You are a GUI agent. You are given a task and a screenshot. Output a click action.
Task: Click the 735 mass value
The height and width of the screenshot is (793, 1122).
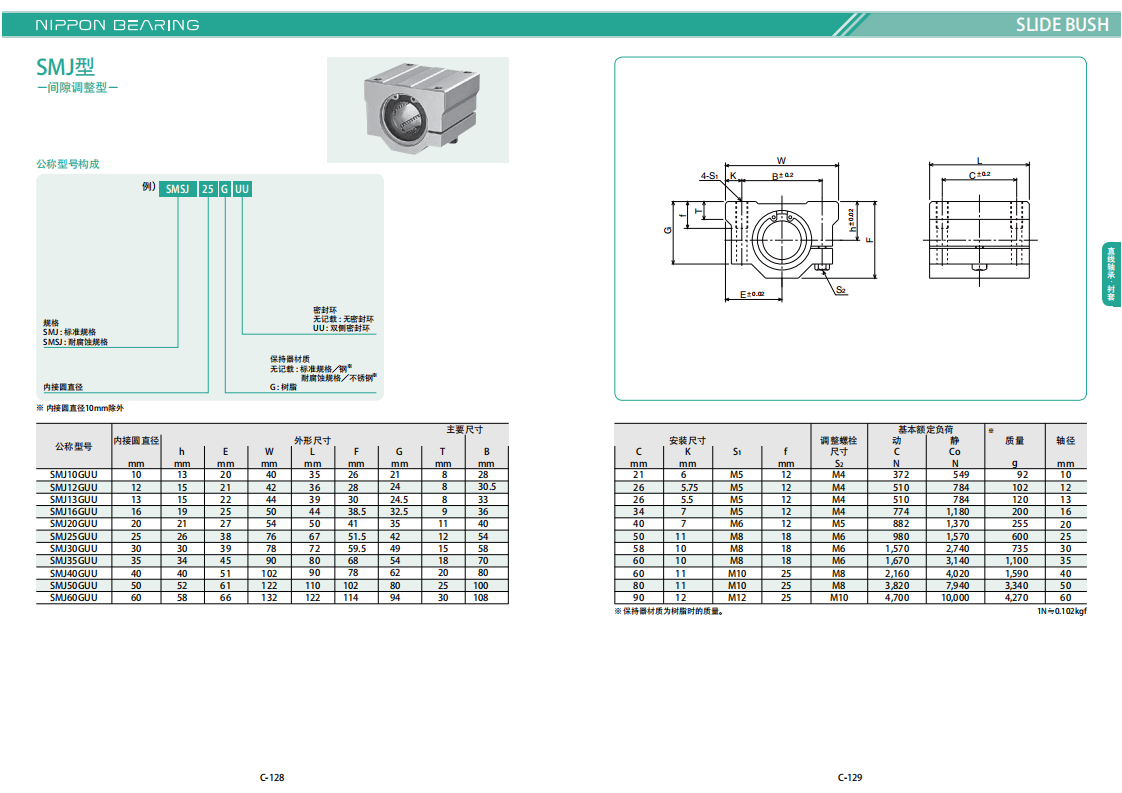[1020, 548]
